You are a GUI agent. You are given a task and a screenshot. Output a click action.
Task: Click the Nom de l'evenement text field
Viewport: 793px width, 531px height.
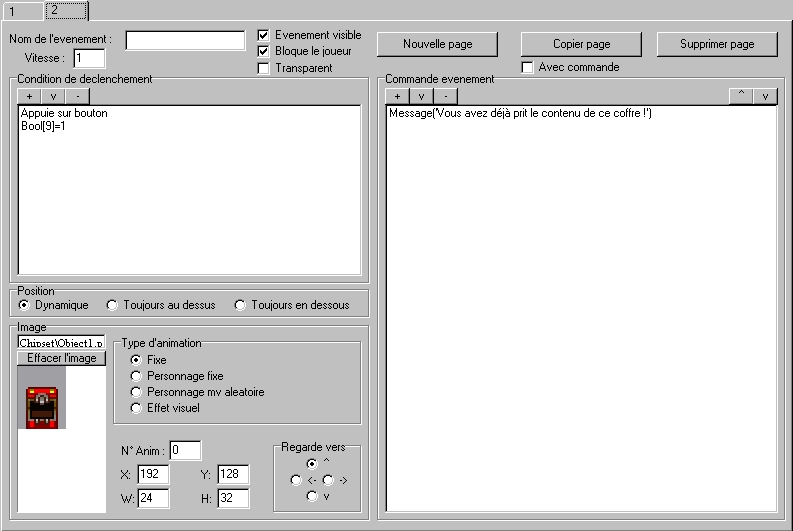click(185, 40)
